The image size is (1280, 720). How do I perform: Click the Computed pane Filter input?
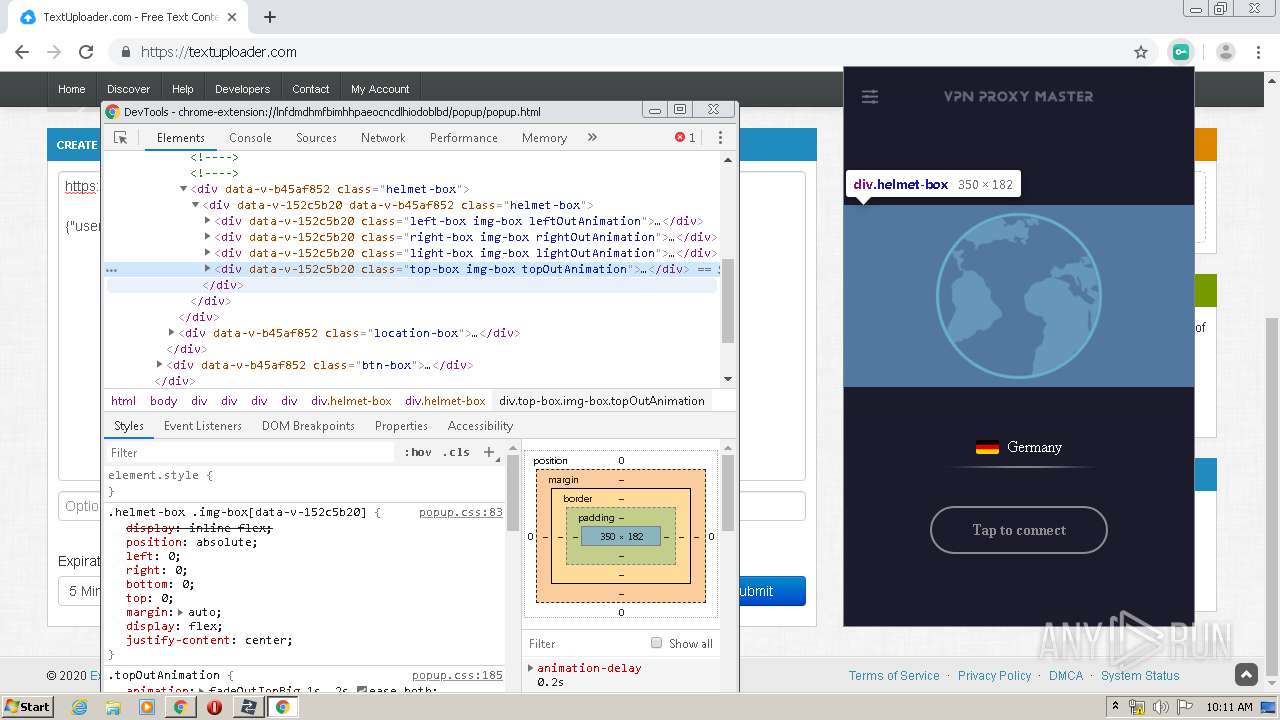[585, 643]
